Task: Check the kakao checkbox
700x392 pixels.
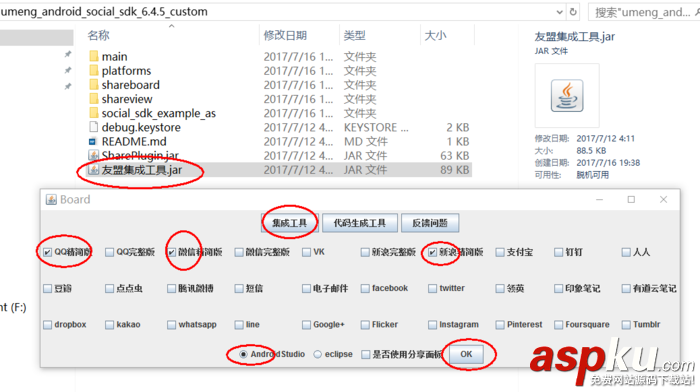Action: tap(109, 325)
